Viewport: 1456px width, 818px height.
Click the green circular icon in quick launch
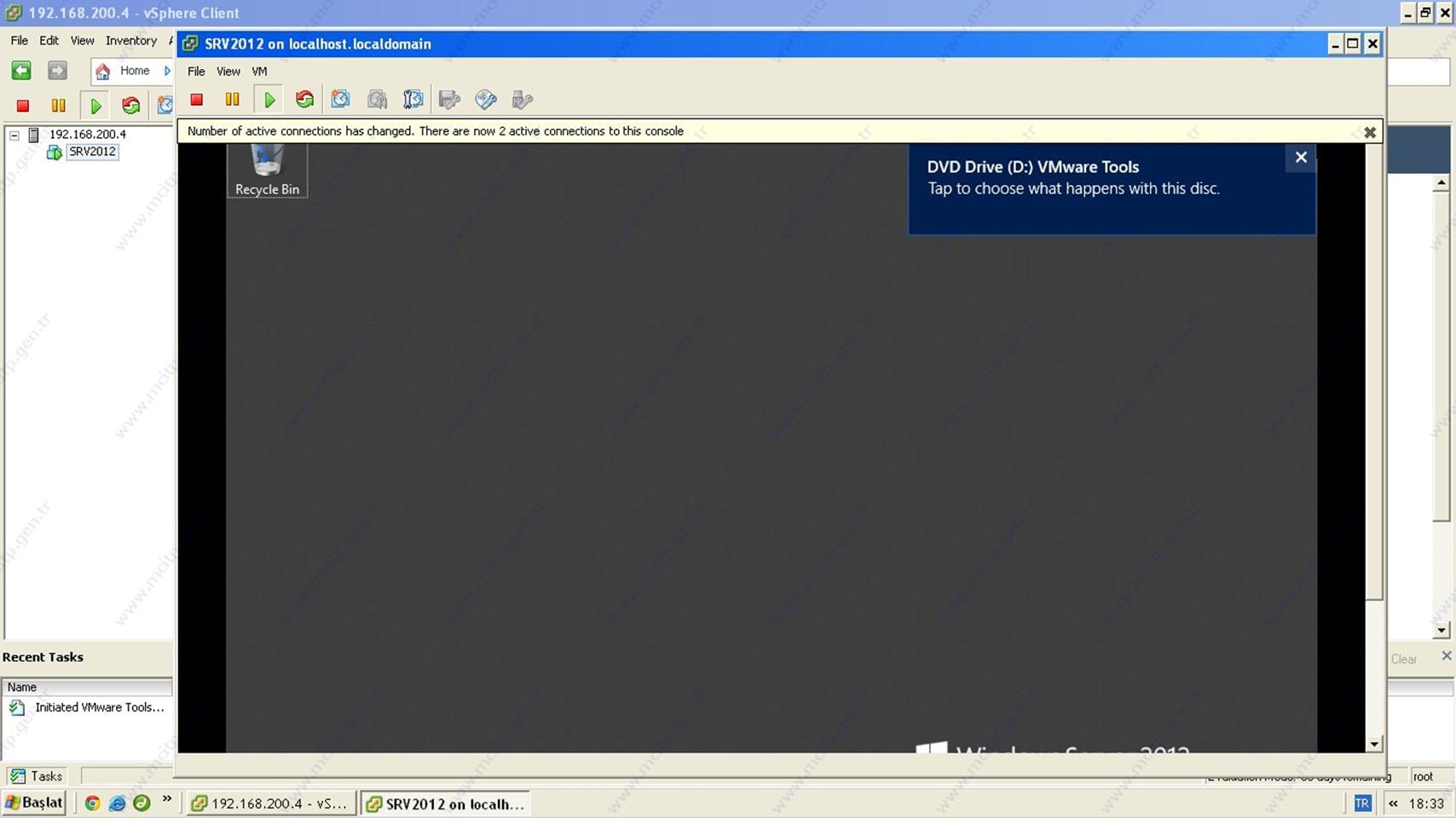click(x=142, y=803)
